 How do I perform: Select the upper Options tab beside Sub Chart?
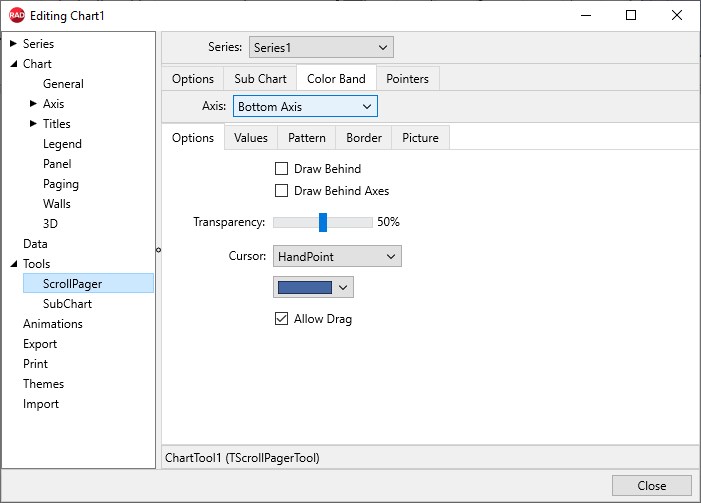tap(193, 79)
